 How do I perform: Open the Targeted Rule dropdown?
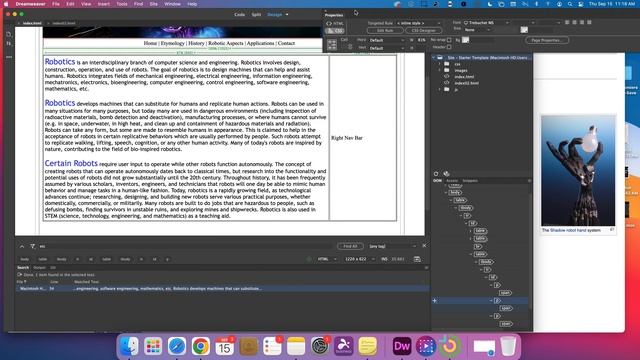418,23
